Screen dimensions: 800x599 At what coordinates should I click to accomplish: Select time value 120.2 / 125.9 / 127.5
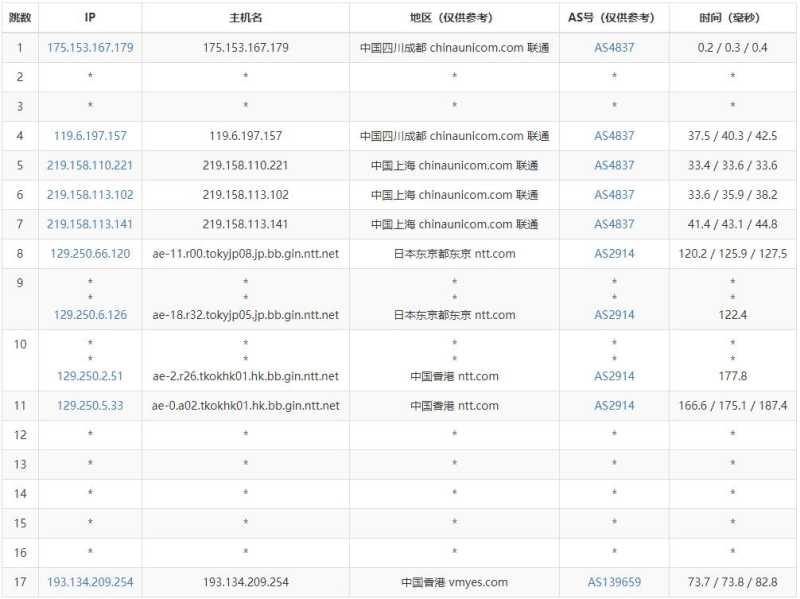[733, 254]
